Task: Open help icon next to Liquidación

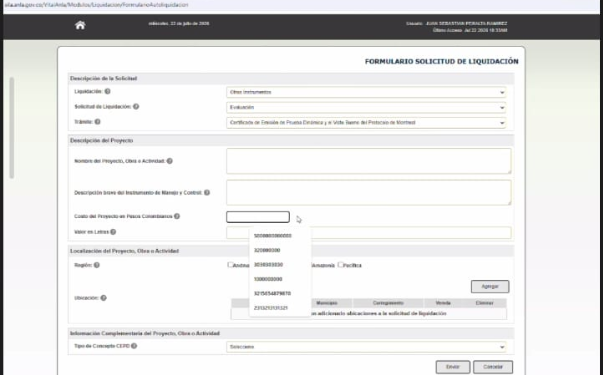Action: tap(107, 92)
